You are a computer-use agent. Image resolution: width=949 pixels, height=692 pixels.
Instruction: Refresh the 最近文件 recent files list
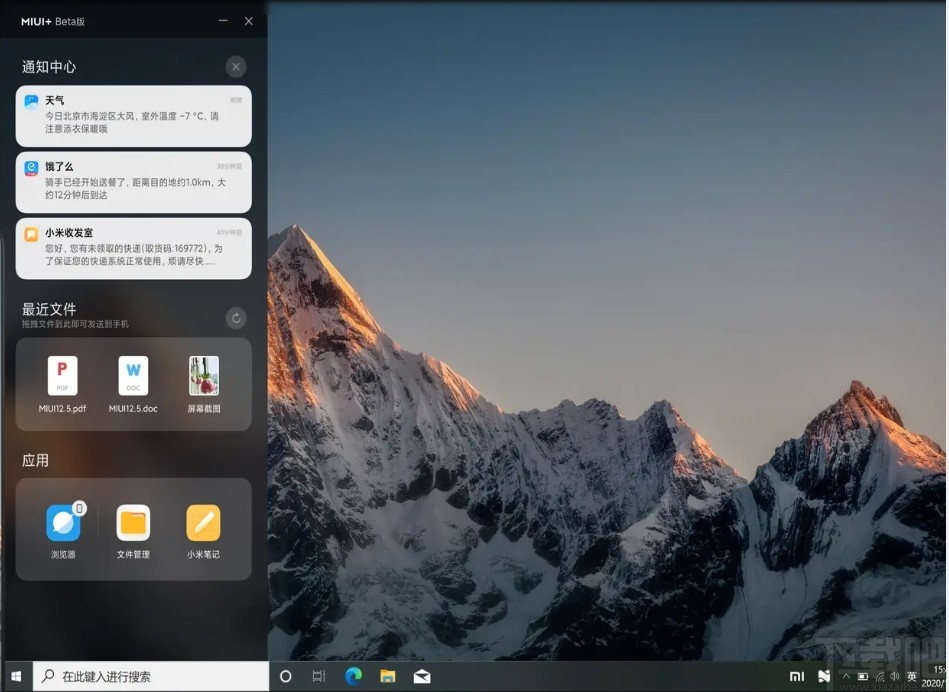click(235, 318)
